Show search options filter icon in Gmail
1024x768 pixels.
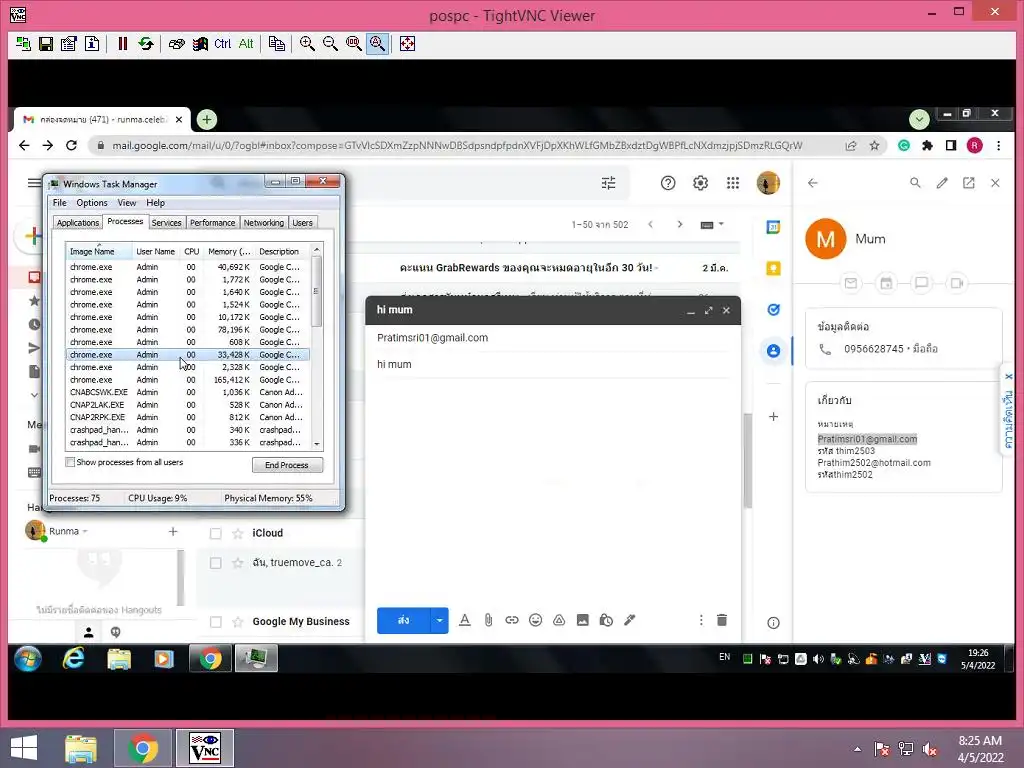pos(609,184)
